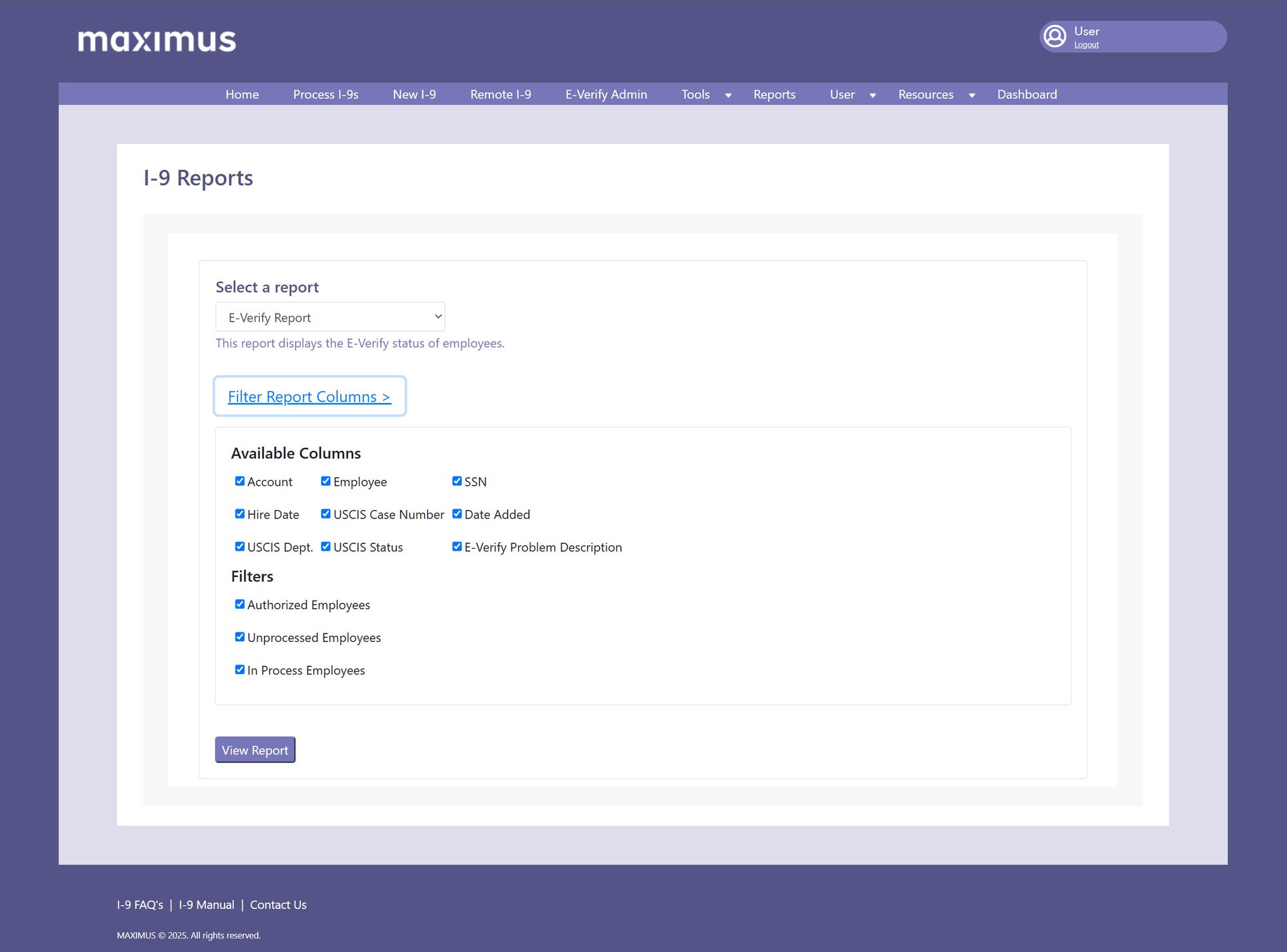The width and height of the screenshot is (1287, 952).
Task: Toggle off the Unprocessed Employees filter
Action: coord(240,636)
